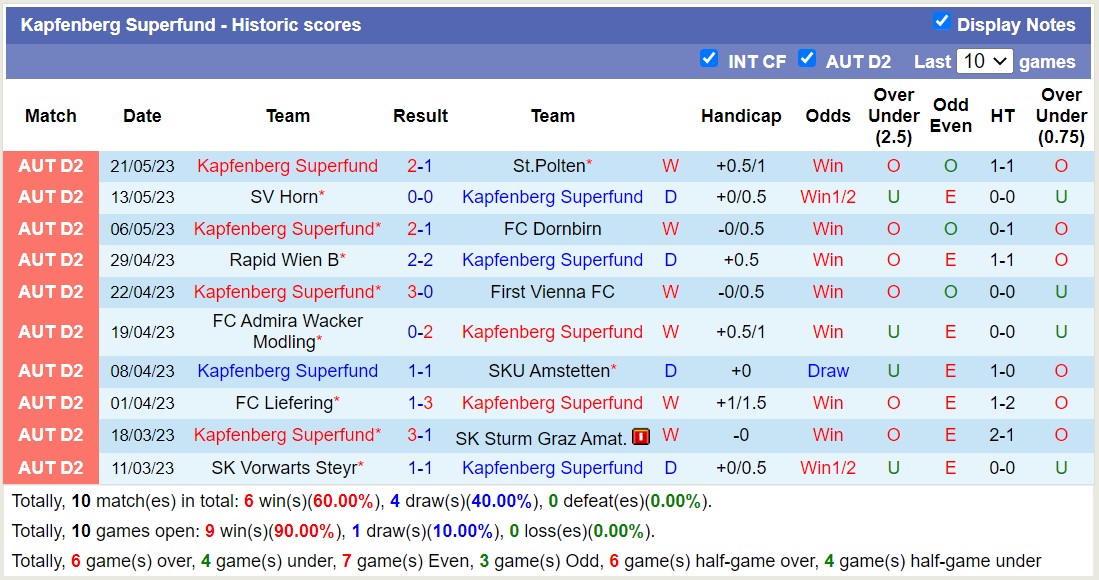
Task: Click the Win1/2 odds in the SV Horn row
Action: click(828, 197)
